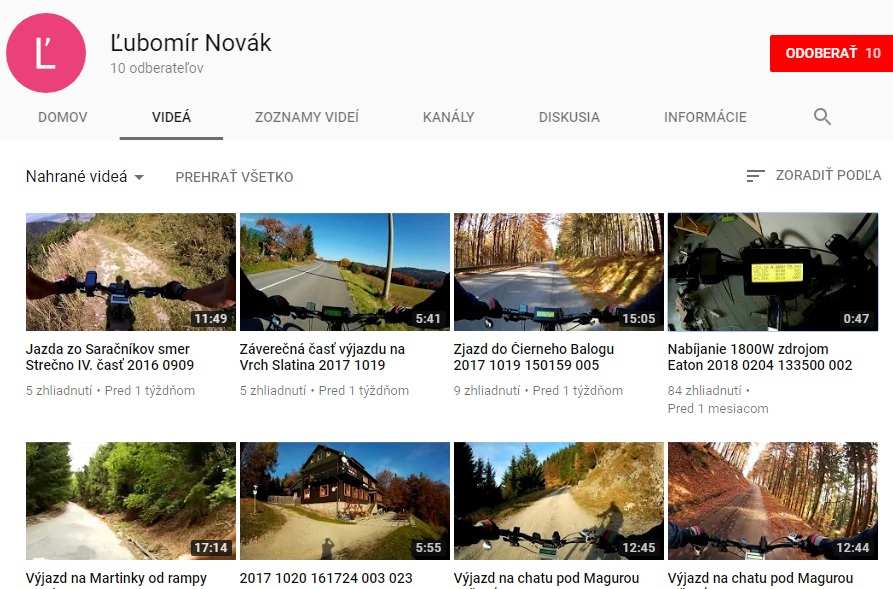Expand the Nahrané videá dropdown
This screenshot has height=589, width=893.
pyautogui.click(x=84, y=177)
